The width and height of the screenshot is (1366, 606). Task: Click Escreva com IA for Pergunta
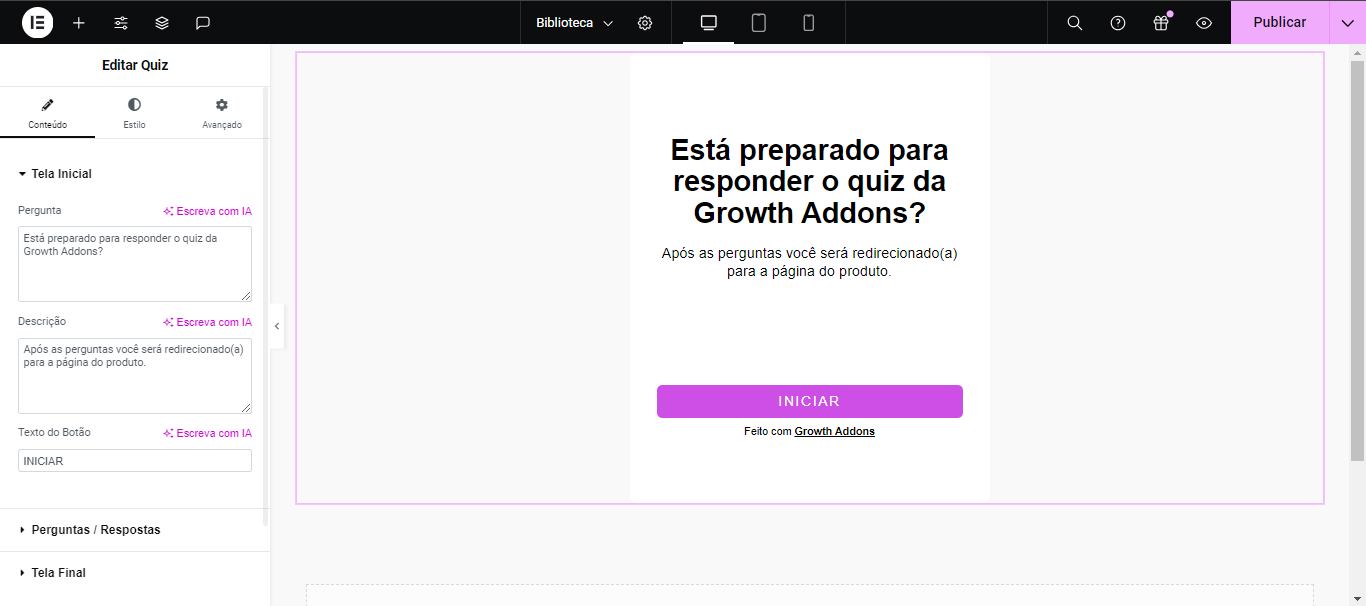pyautogui.click(x=208, y=211)
